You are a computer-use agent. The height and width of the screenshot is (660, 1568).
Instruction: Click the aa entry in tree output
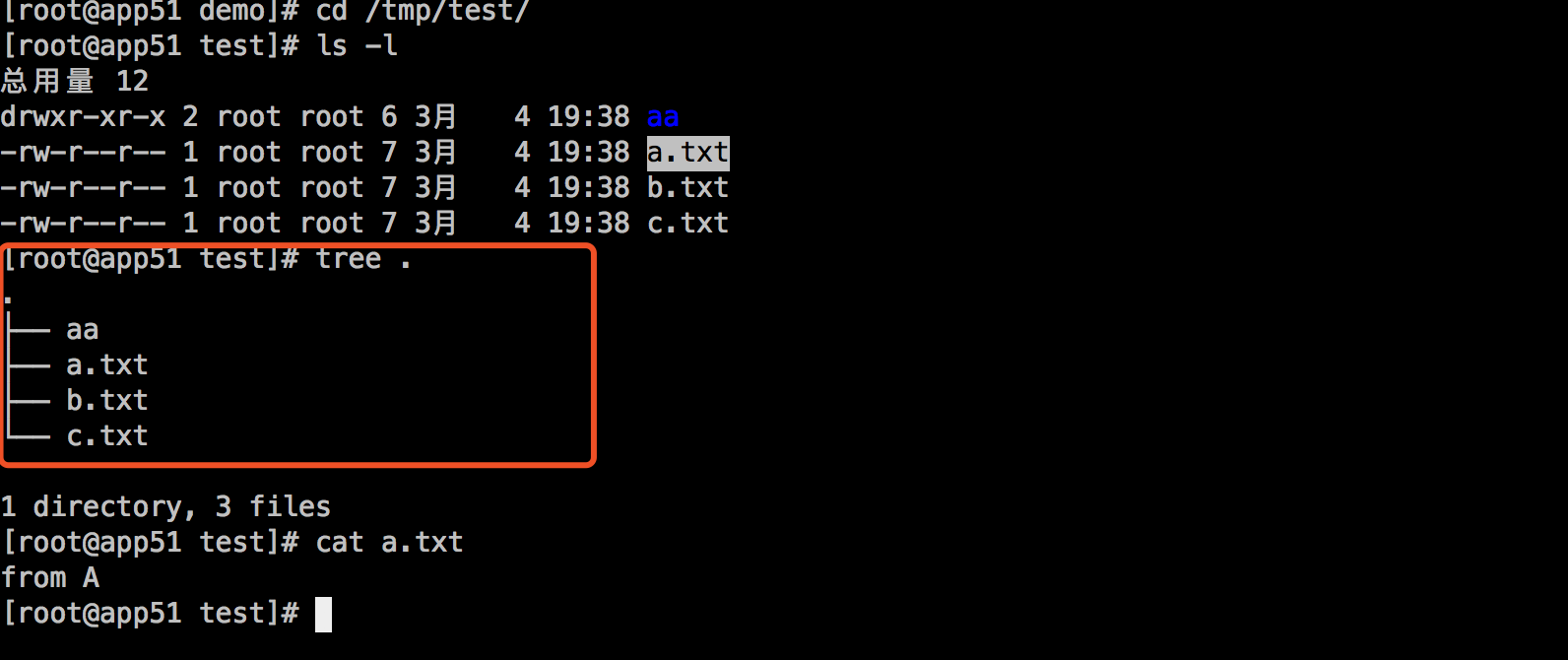(x=83, y=330)
